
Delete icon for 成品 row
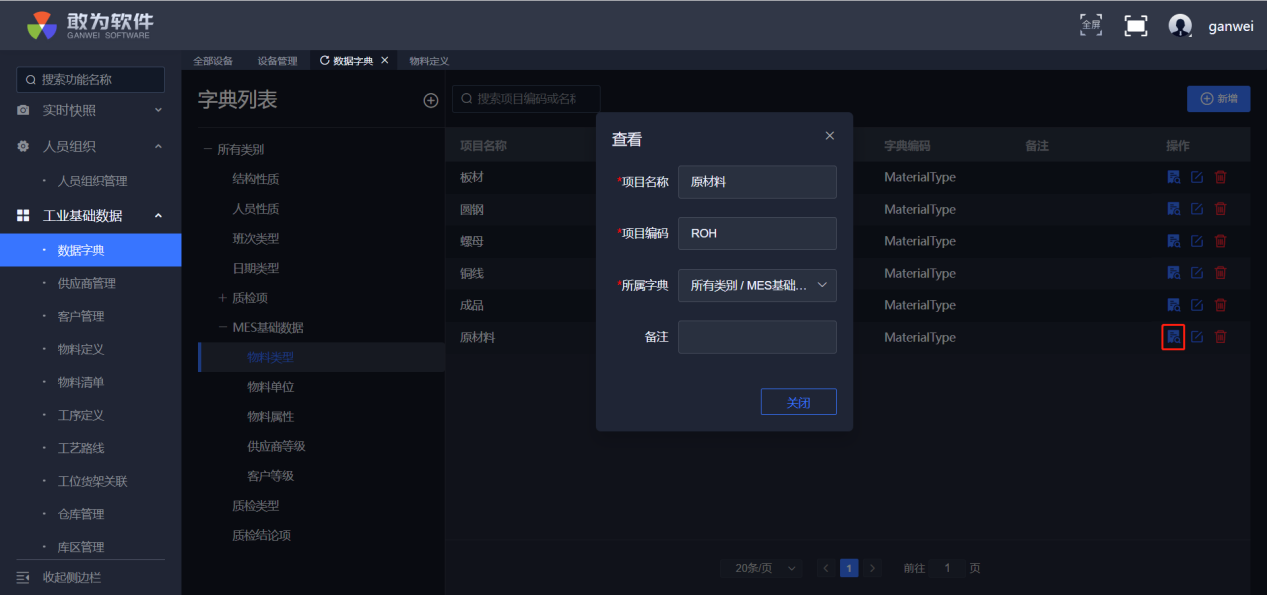click(x=1220, y=305)
